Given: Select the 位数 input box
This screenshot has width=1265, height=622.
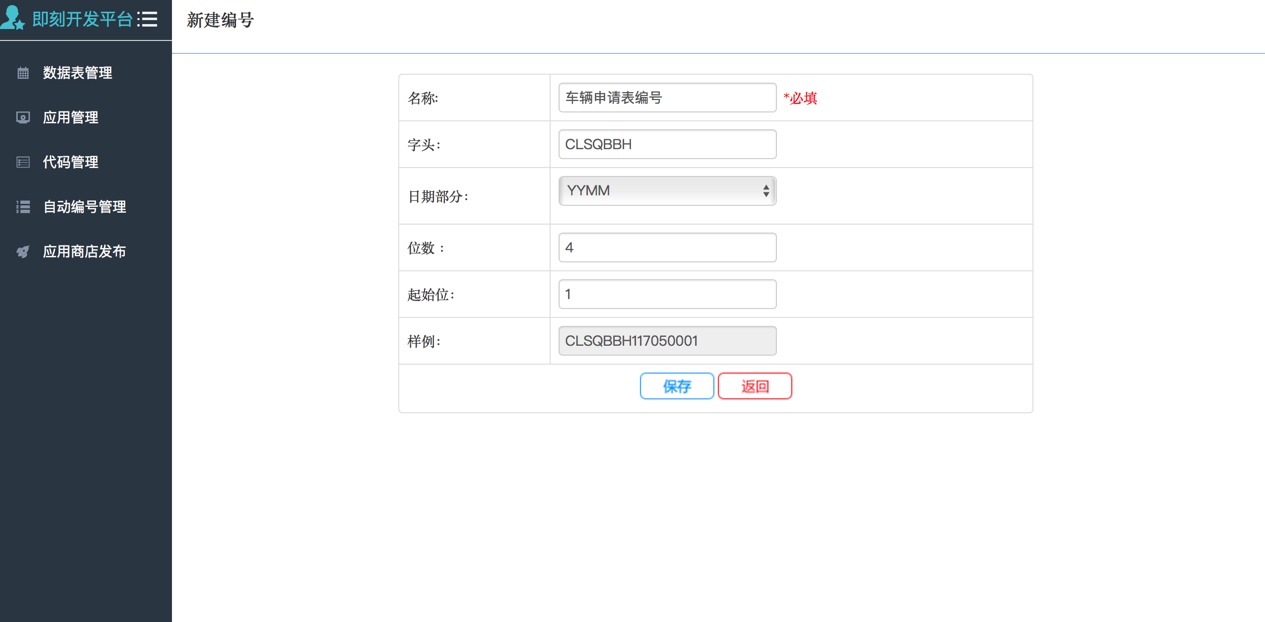Looking at the screenshot, I should (667, 248).
